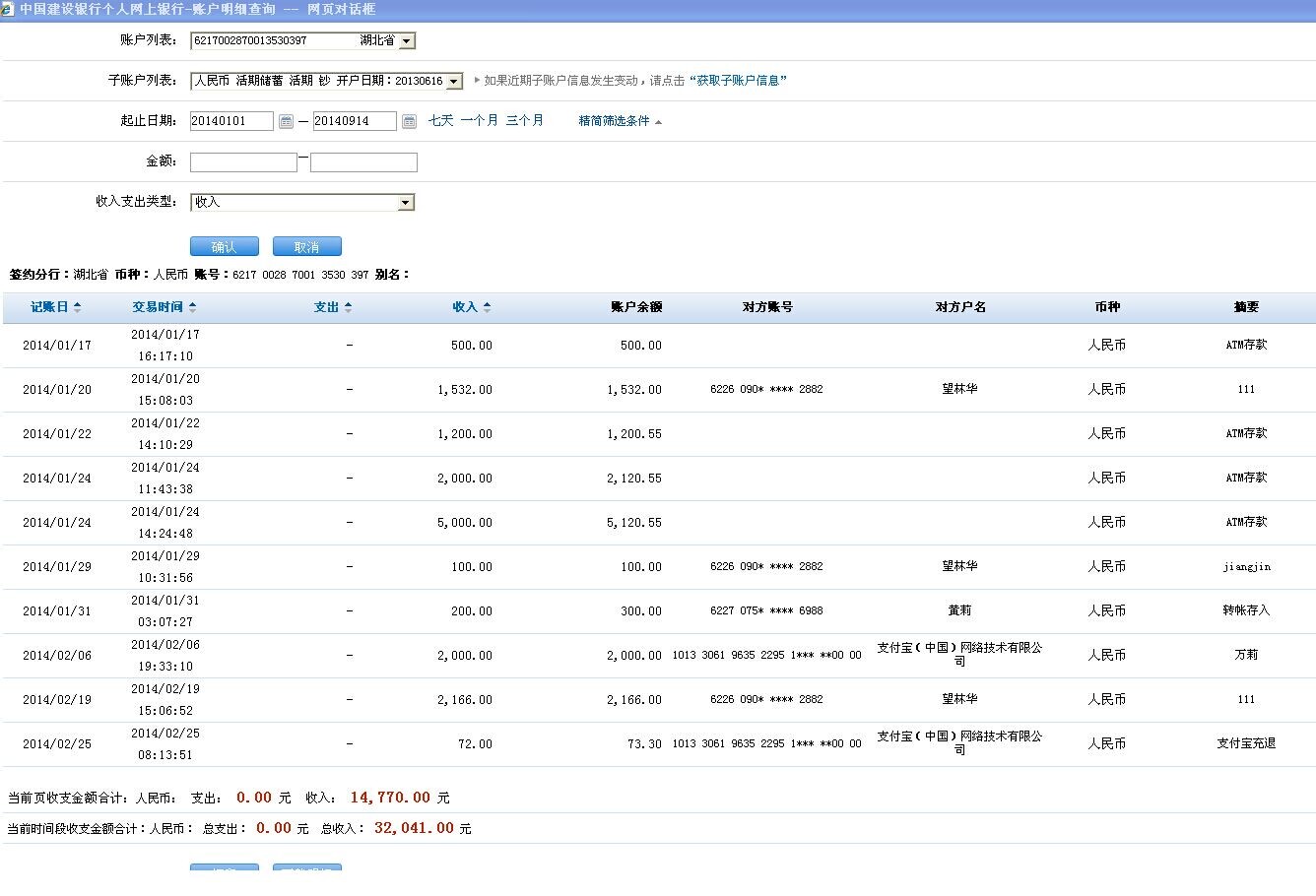Open the end date calendar picker icon

click(409, 121)
